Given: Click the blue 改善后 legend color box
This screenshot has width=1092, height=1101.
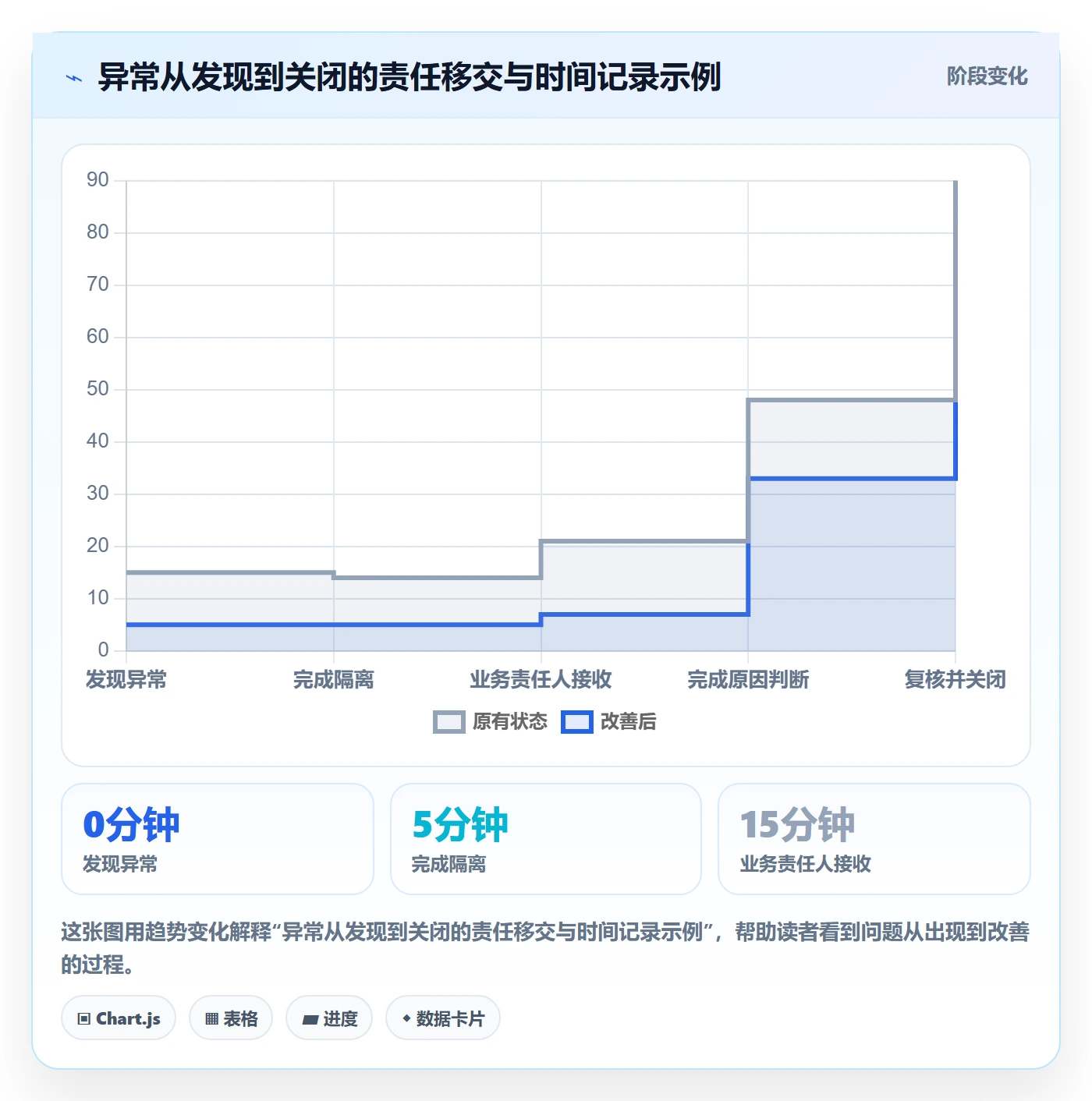Looking at the screenshot, I should pyautogui.click(x=576, y=722).
